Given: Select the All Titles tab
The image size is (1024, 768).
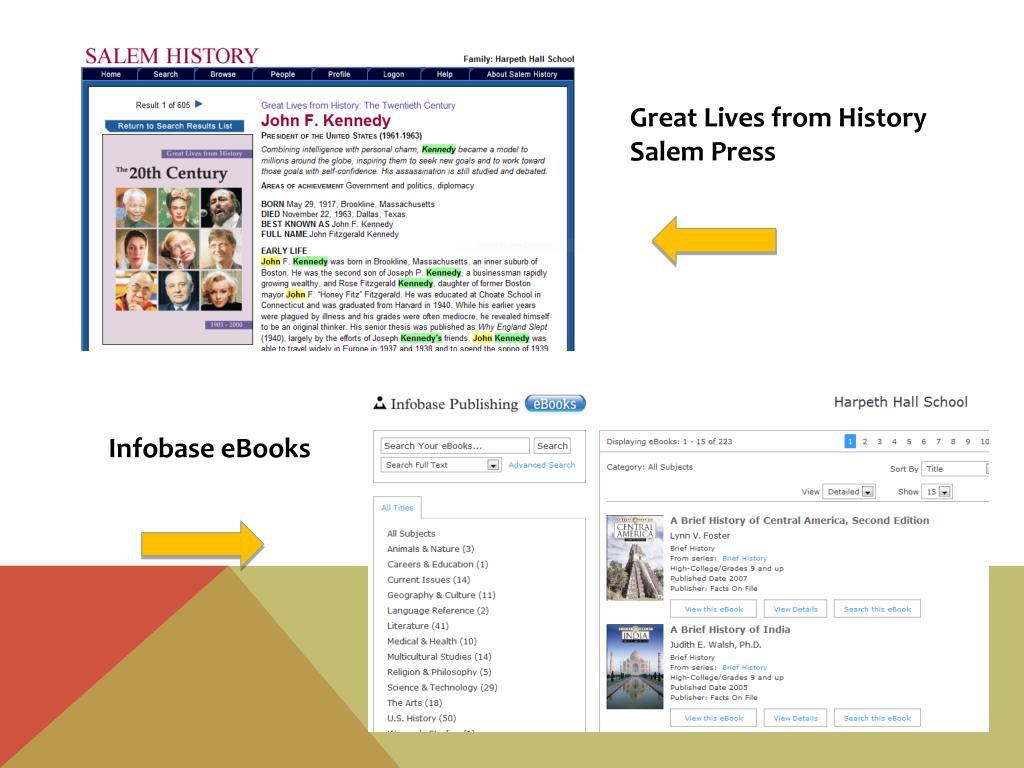Looking at the screenshot, I should click(398, 507).
